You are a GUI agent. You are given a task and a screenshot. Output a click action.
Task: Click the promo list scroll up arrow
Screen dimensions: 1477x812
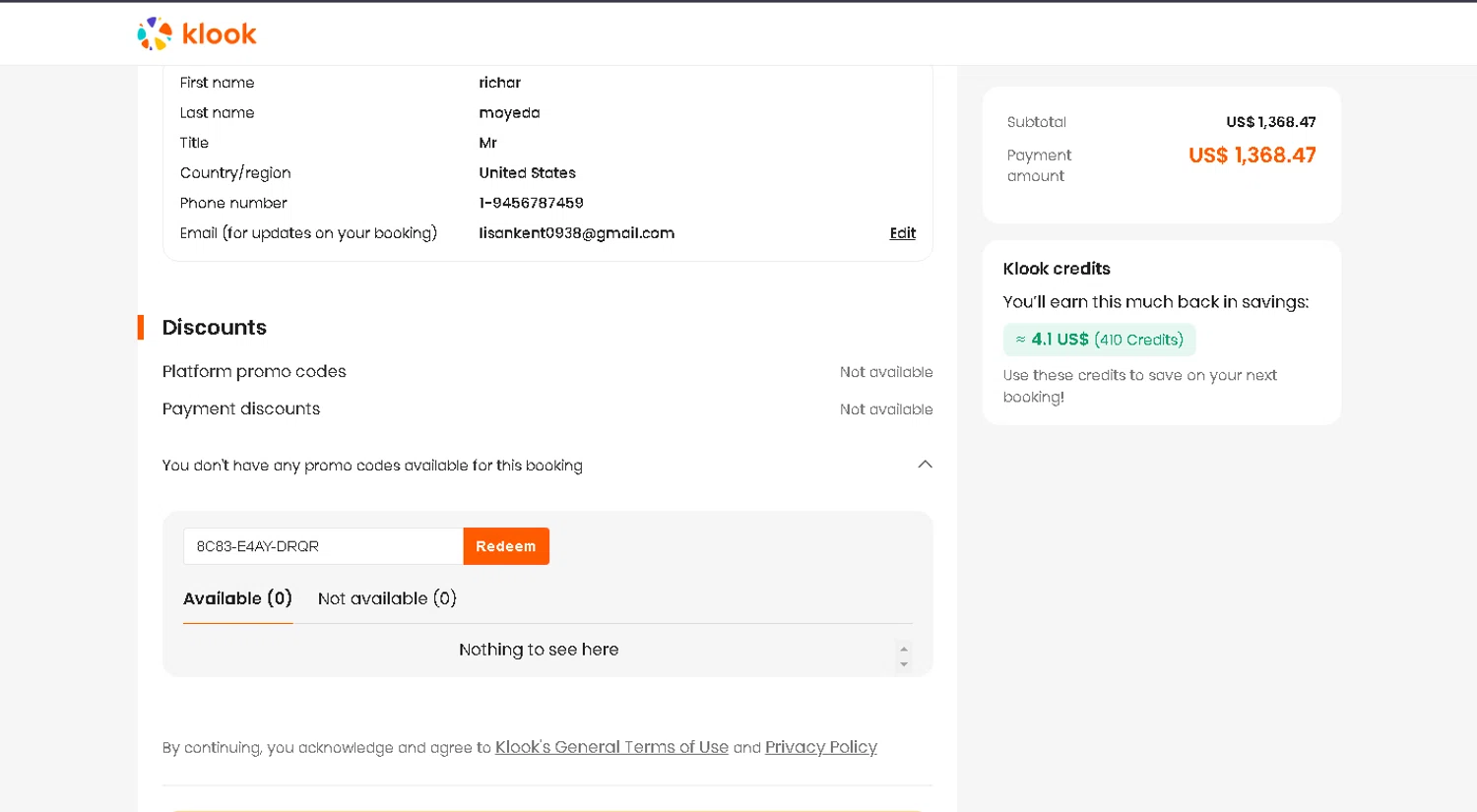coord(904,649)
